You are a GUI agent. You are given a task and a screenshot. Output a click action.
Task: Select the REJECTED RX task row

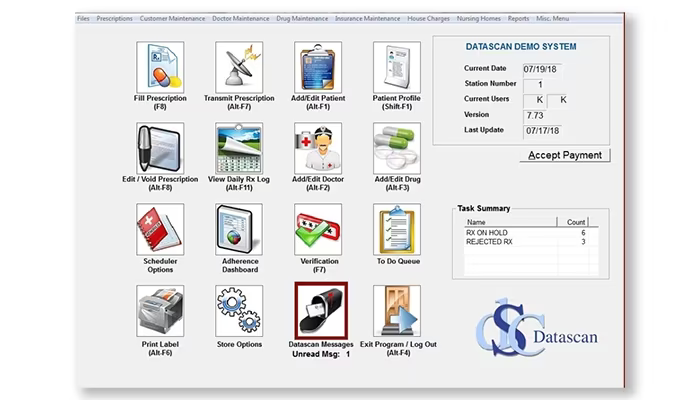[531, 242]
